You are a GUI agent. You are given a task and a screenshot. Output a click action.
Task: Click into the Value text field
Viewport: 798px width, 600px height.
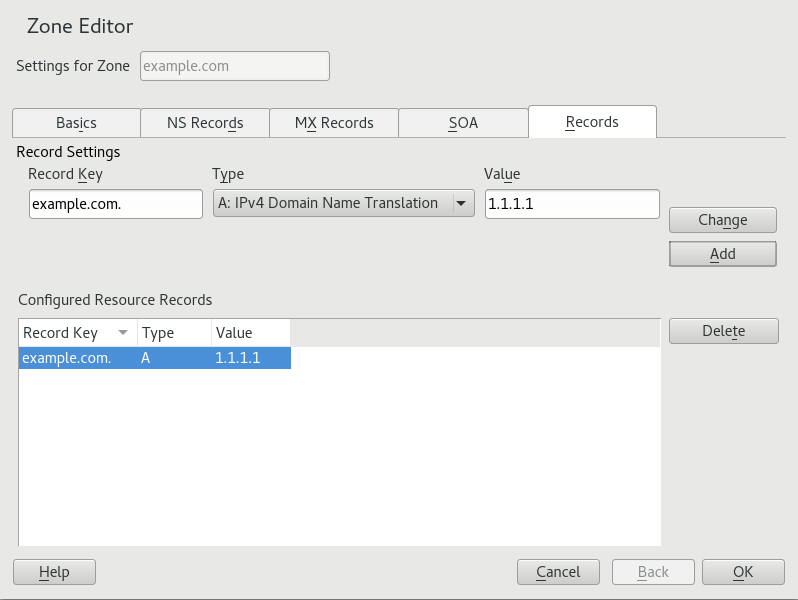coord(572,204)
